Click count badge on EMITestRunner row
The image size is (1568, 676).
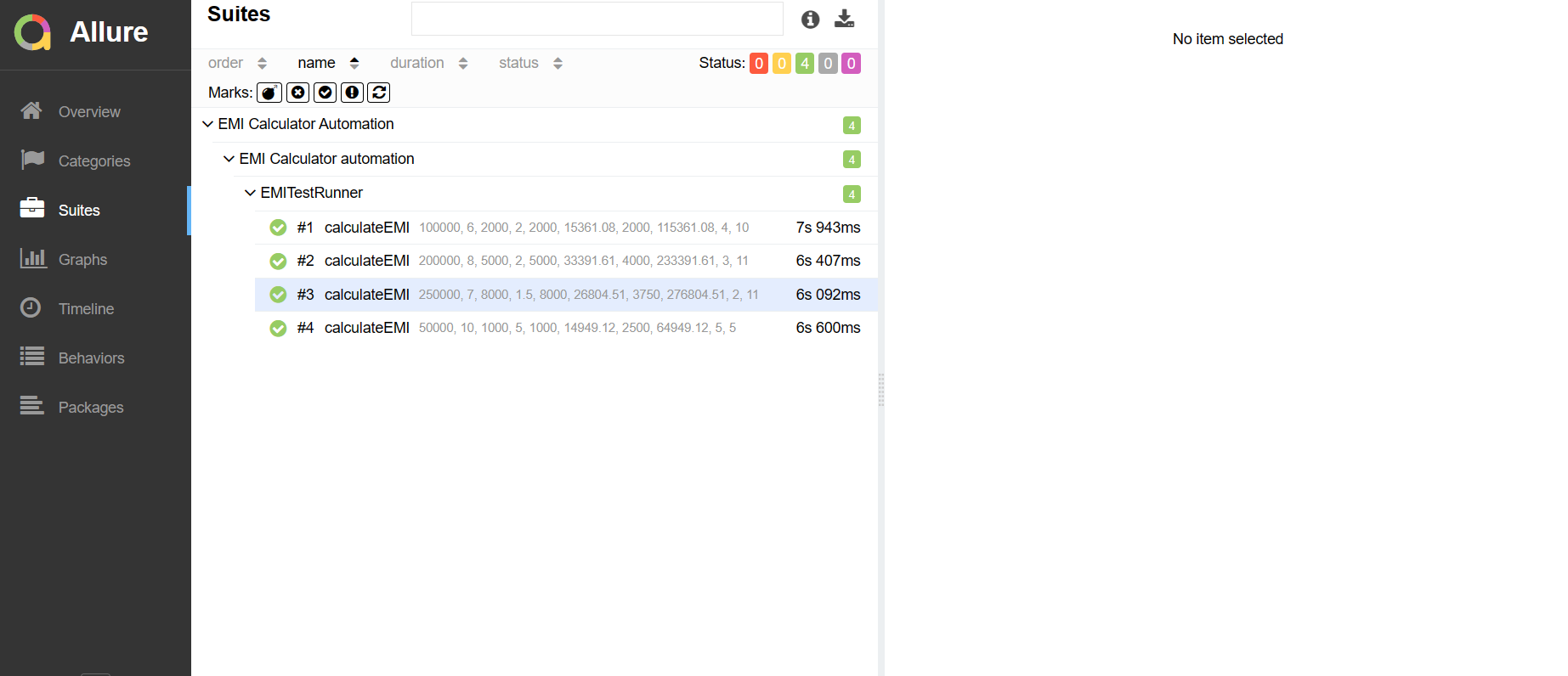click(852, 194)
